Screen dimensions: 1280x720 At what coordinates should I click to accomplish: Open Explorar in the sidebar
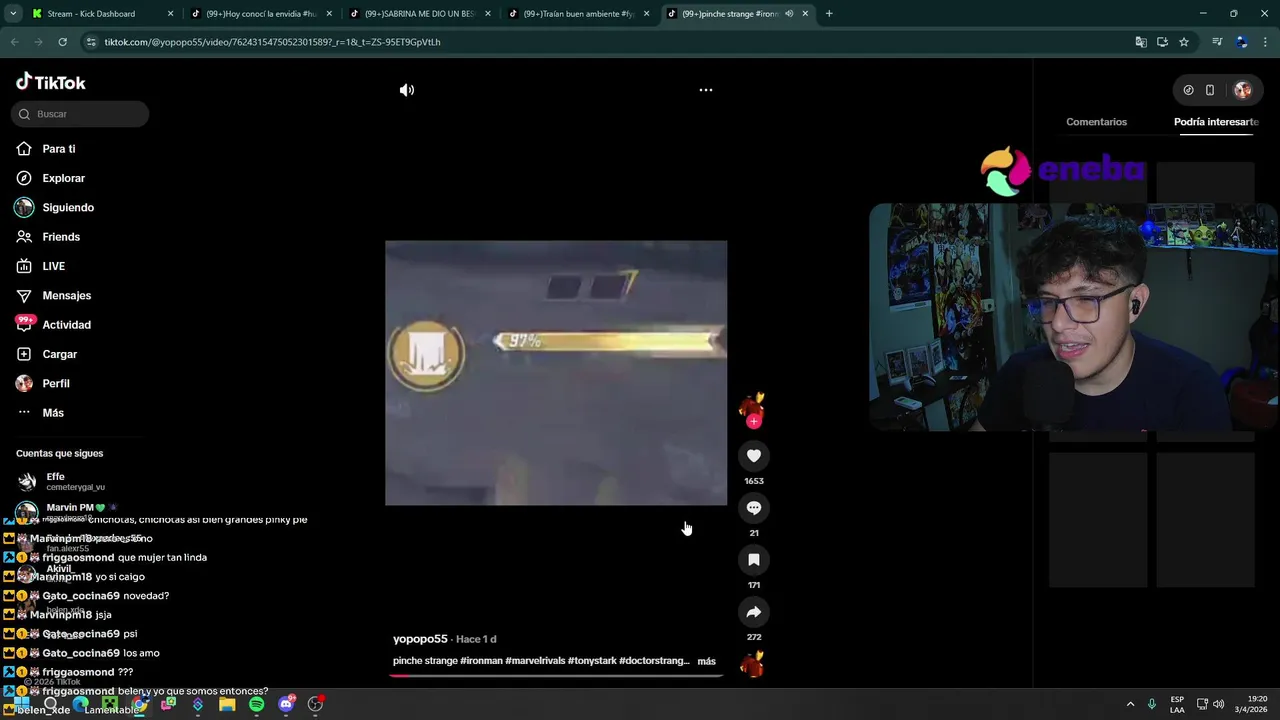[63, 178]
